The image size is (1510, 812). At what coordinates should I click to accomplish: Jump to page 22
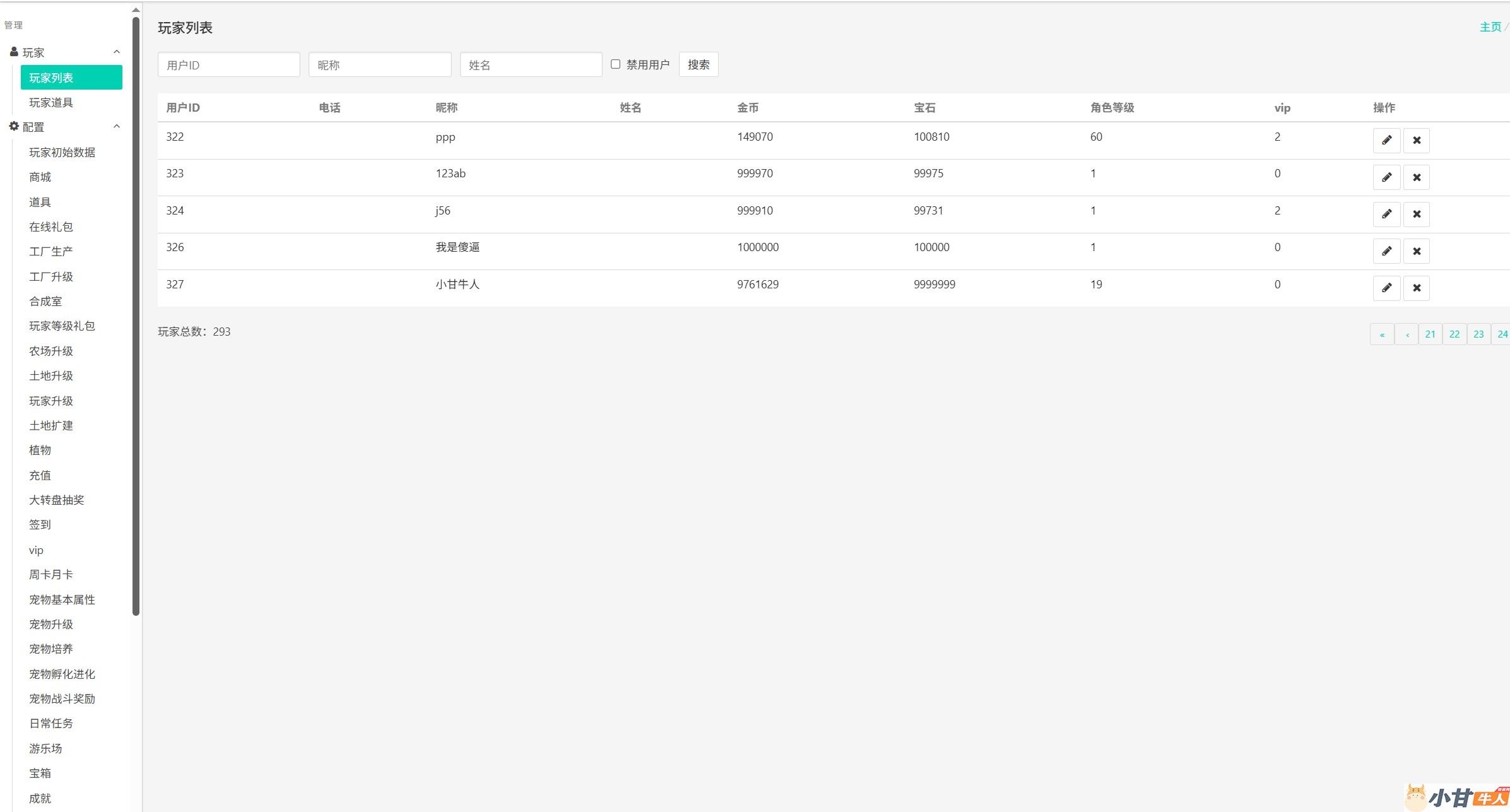[x=1454, y=334]
